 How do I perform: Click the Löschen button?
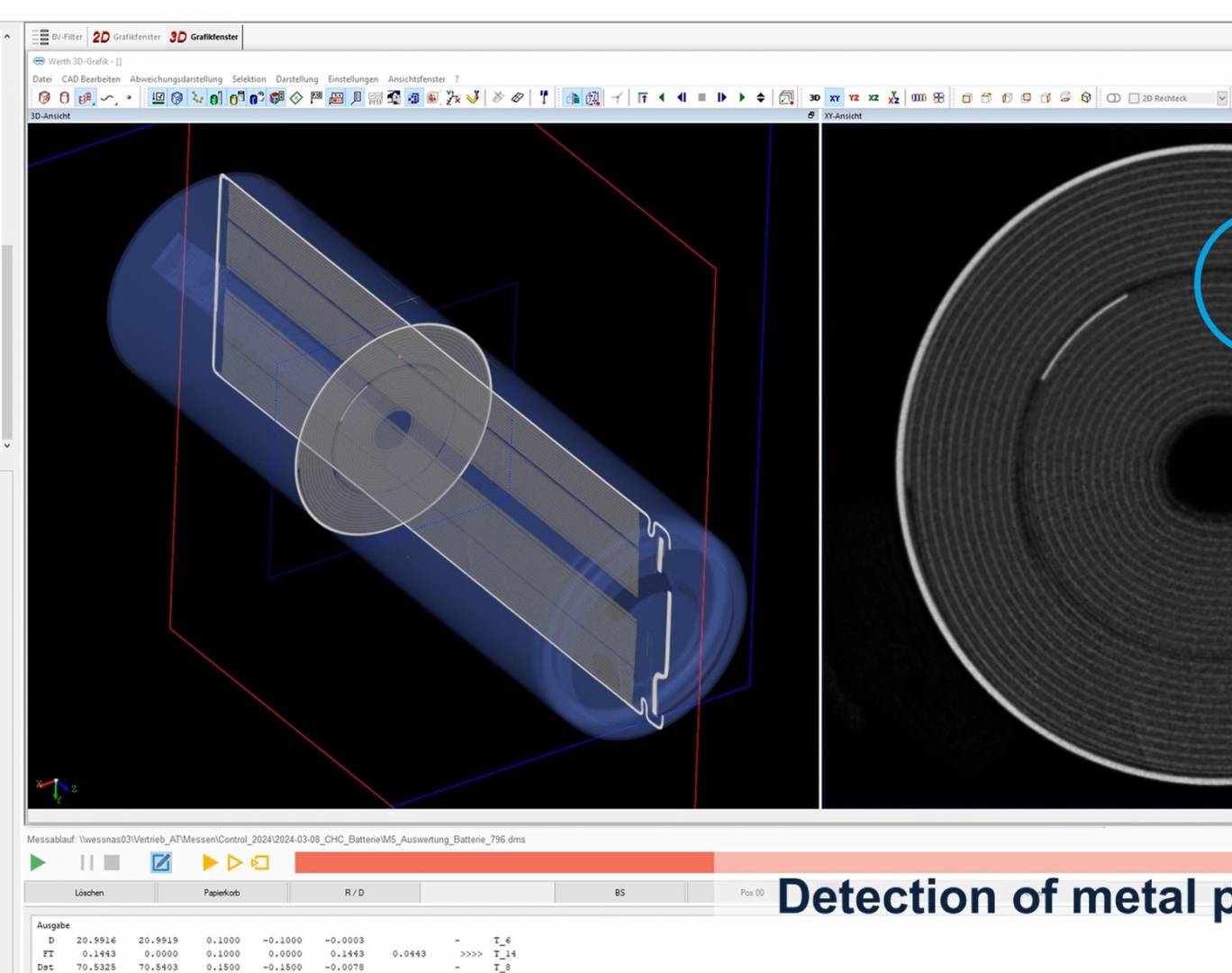[89, 893]
